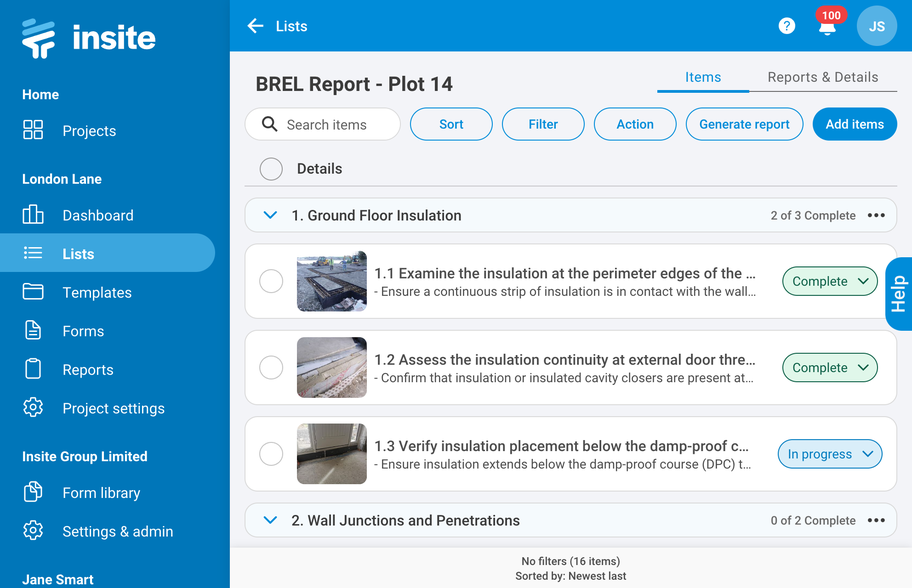Go to Templates in the sidebar

click(97, 293)
